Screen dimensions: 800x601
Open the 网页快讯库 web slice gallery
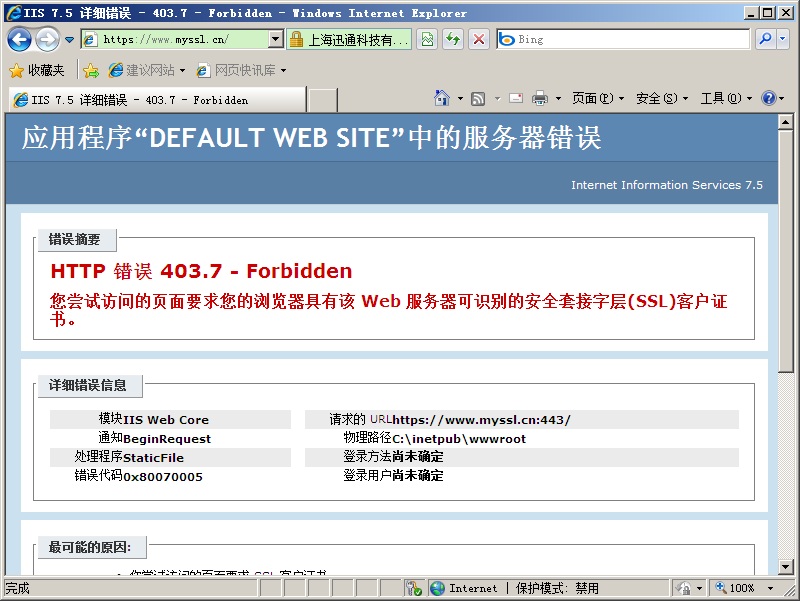click(x=241, y=70)
